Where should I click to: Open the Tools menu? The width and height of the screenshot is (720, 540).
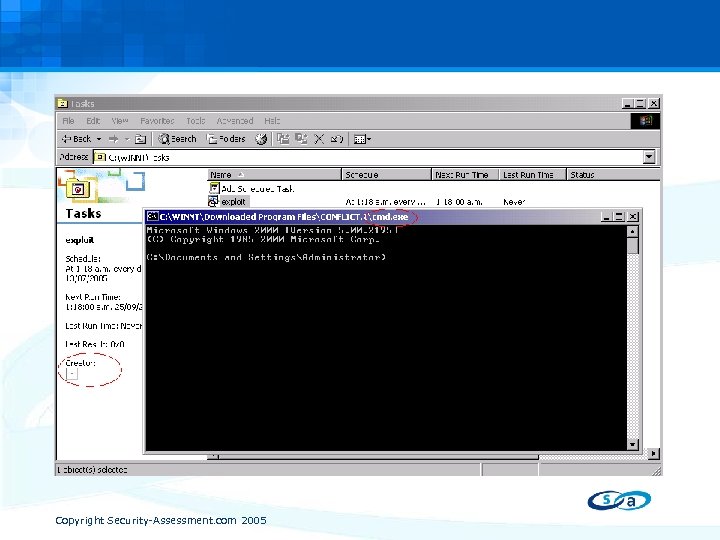(x=196, y=121)
